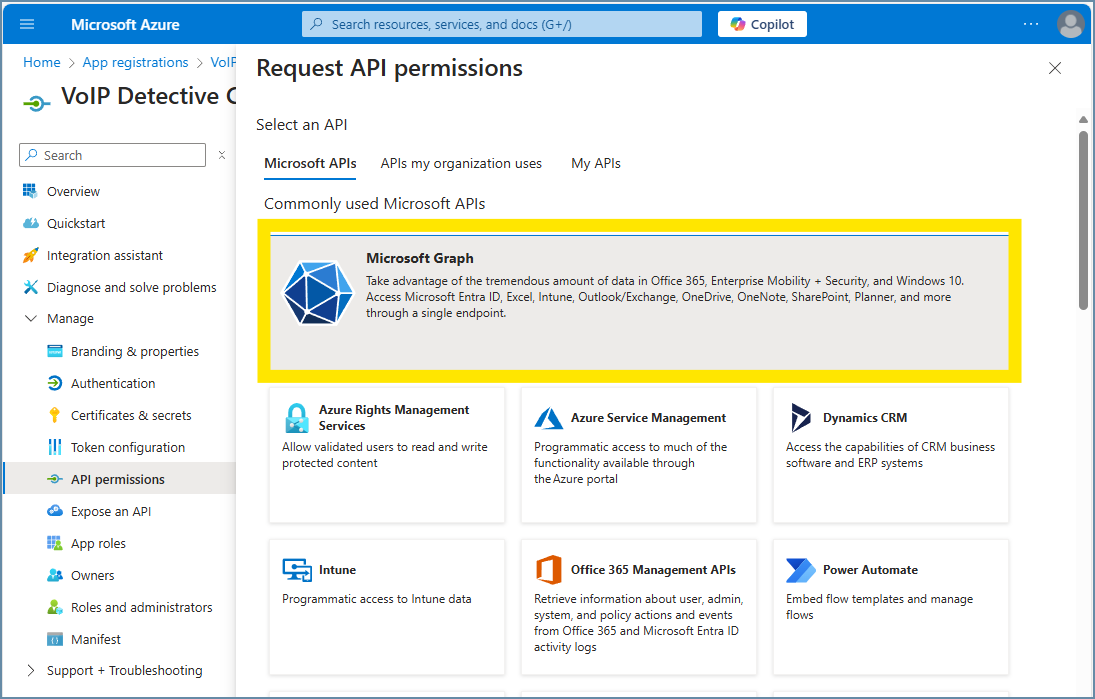1095x699 pixels.
Task: Choose the Intune title
Action: click(337, 570)
